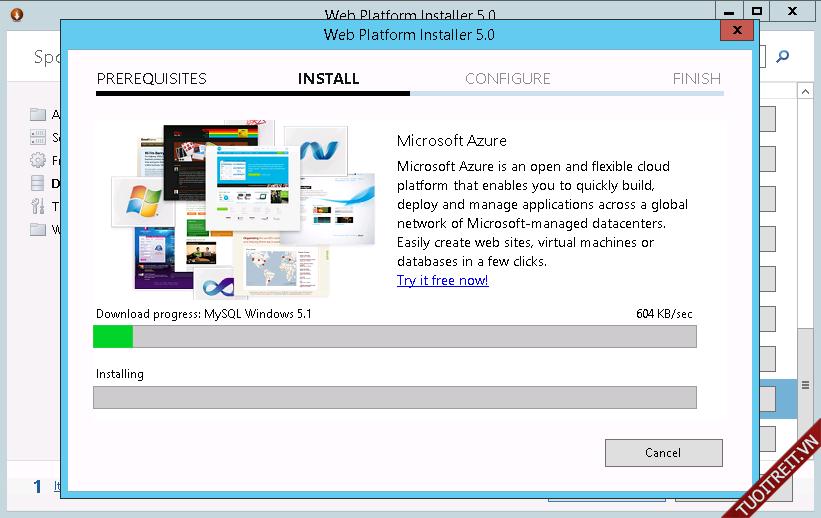This screenshot has height=518, width=821.
Task: Select the FINISH step tab
Action: pyautogui.click(x=696, y=79)
